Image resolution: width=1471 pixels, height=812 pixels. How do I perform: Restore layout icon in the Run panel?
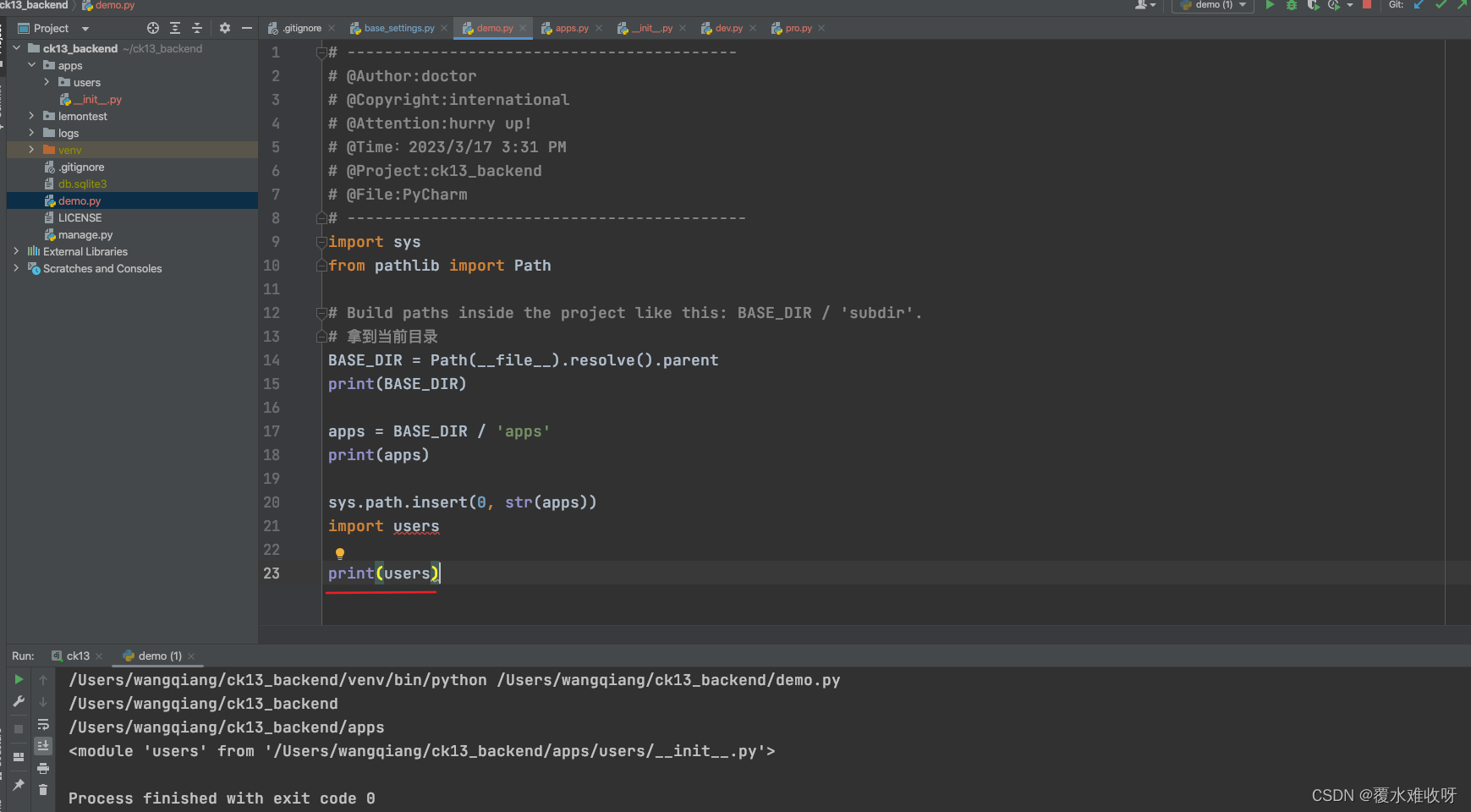pos(19,757)
